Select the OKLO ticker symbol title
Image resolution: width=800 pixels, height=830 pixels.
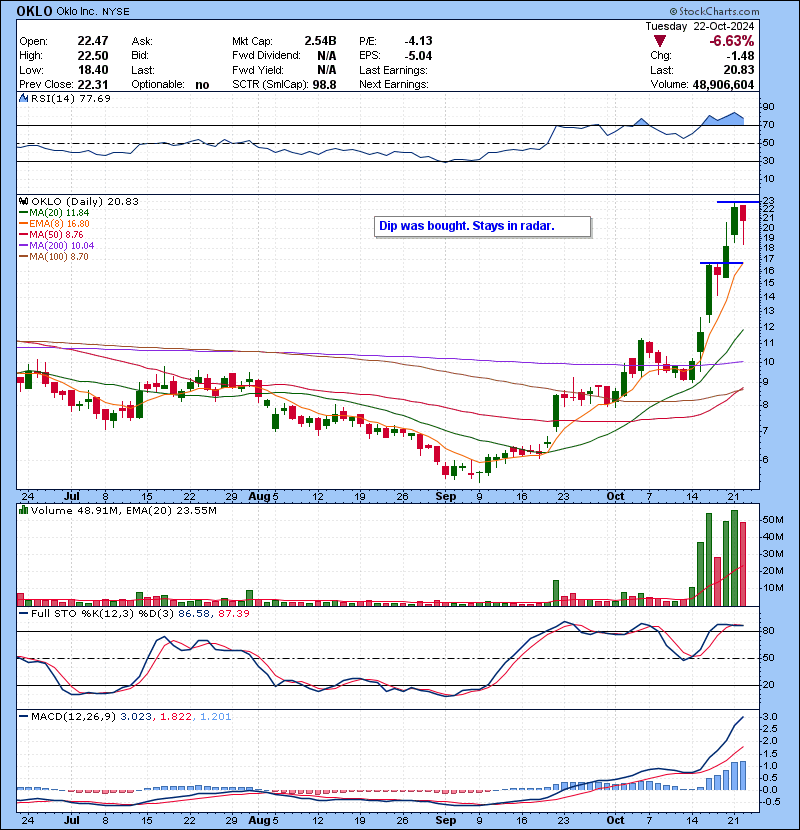(x=34, y=11)
